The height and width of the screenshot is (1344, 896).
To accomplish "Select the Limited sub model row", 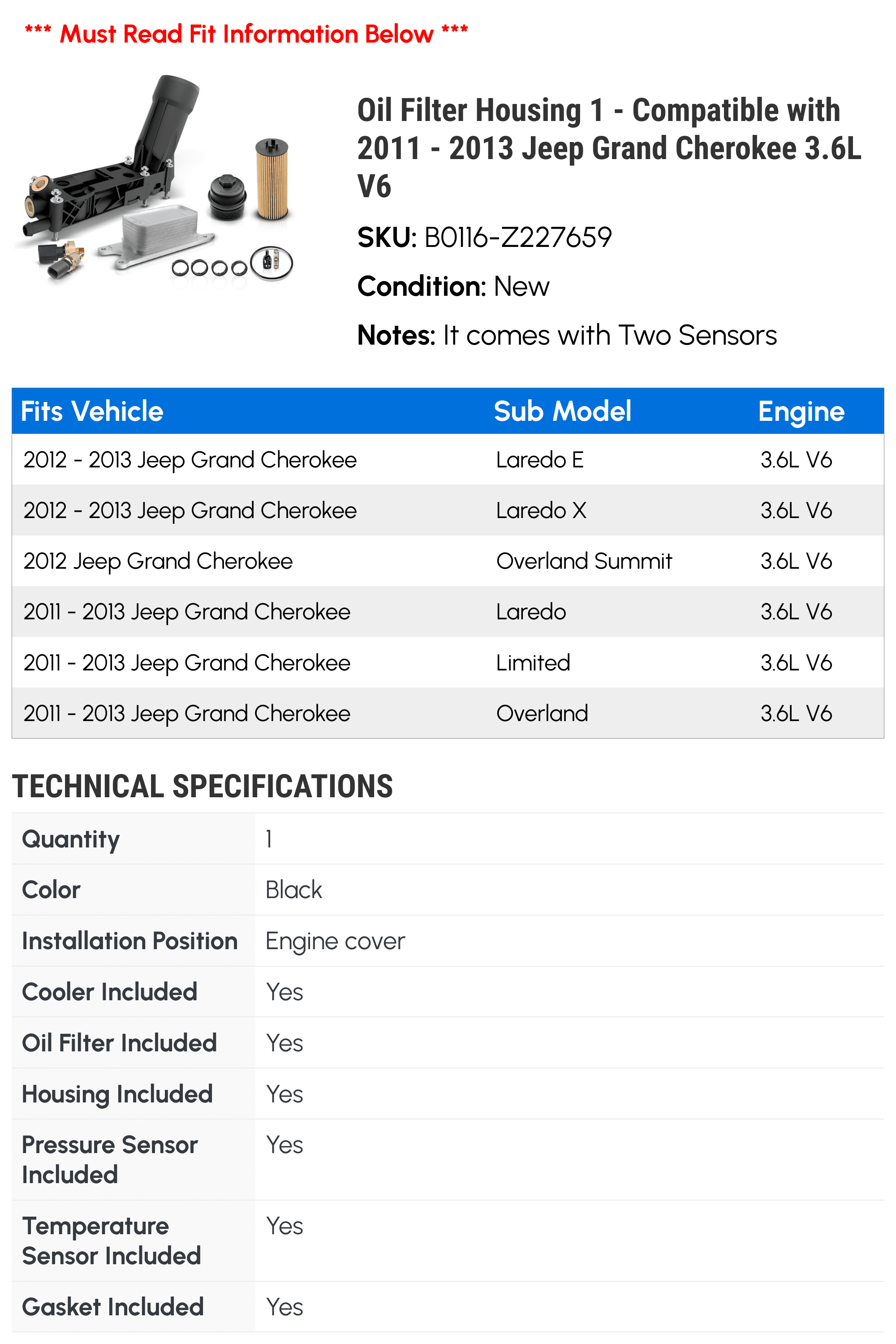I will tap(448, 662).
